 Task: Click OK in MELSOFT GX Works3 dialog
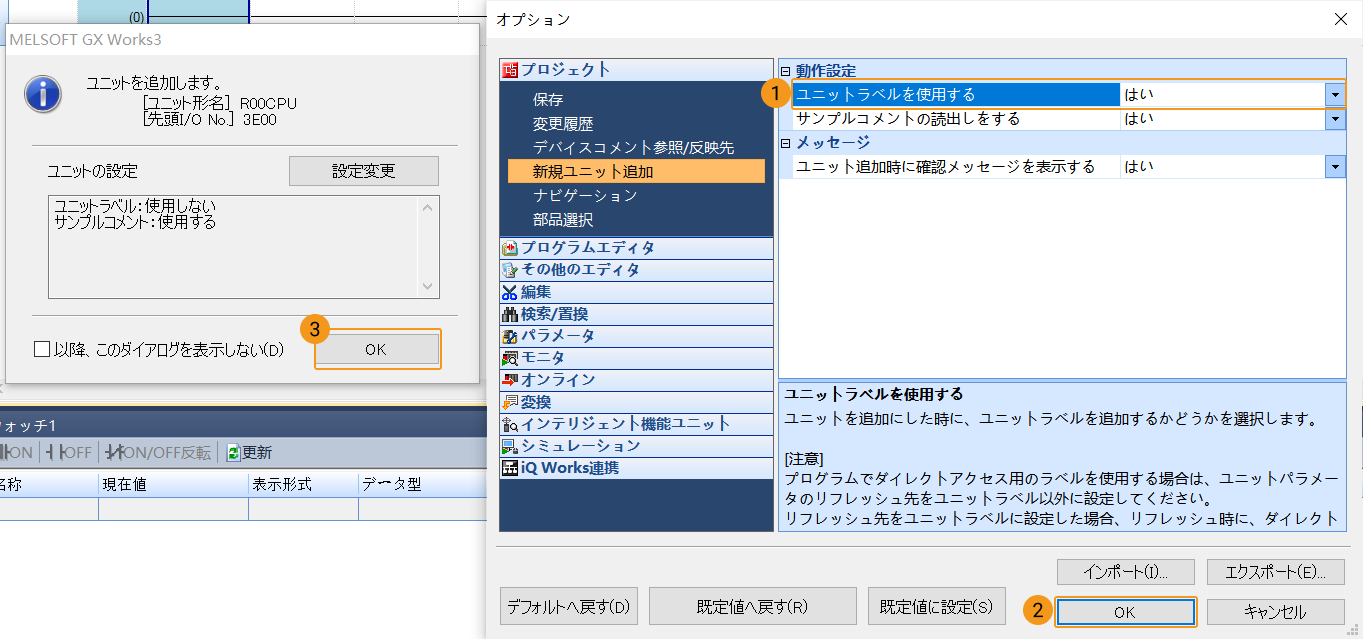click(375, 349)
